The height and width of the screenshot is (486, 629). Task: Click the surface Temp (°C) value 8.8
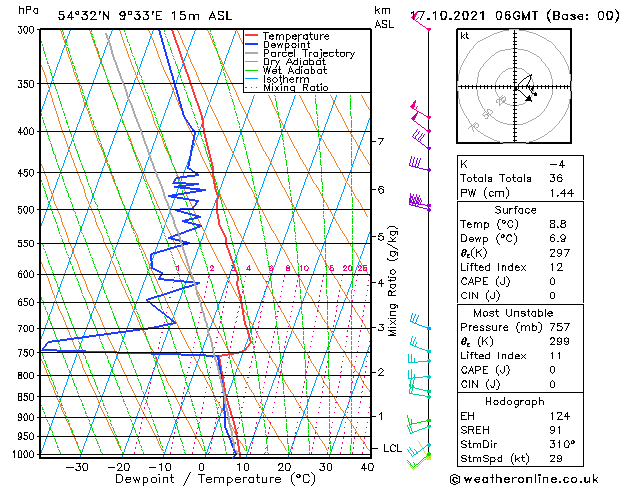[x=558, y=224]
